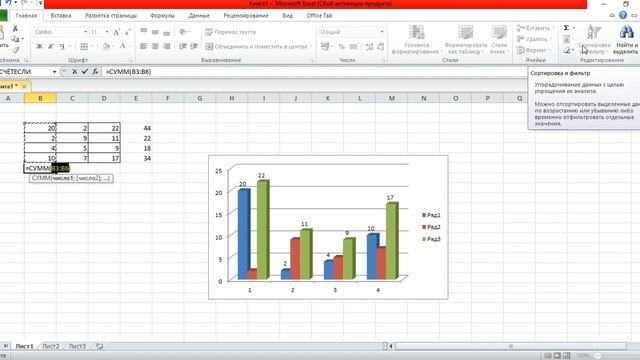Align text to middle of cell
640x360 pixels.
(155, 32)
